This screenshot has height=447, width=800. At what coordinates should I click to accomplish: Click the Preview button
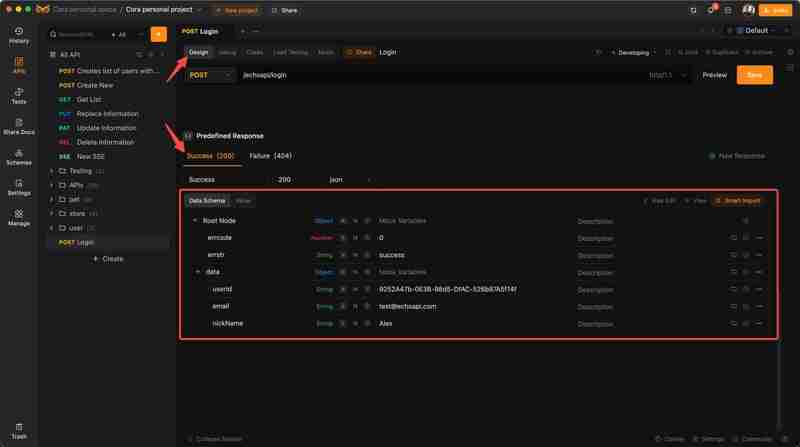click(x=714, y=75)
